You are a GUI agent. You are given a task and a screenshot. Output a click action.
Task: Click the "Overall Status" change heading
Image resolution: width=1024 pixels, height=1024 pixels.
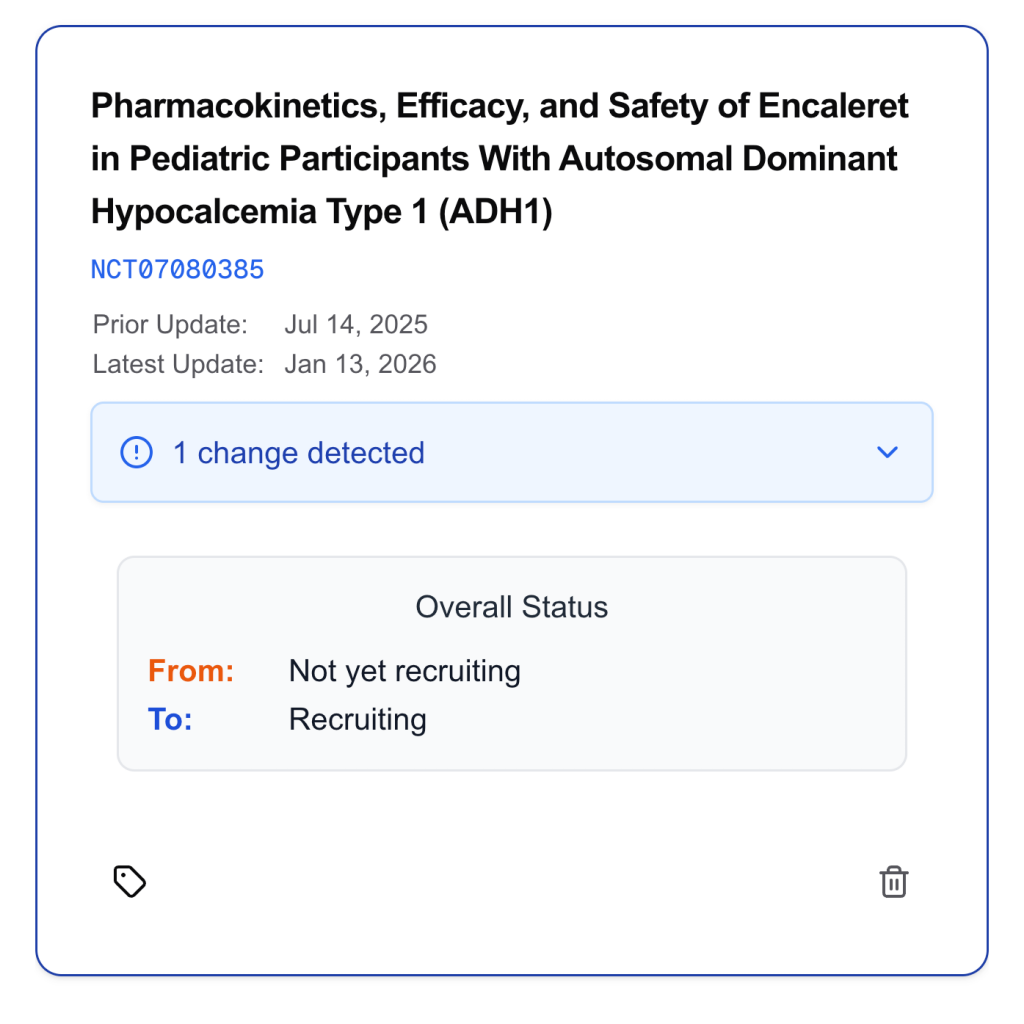511,607
